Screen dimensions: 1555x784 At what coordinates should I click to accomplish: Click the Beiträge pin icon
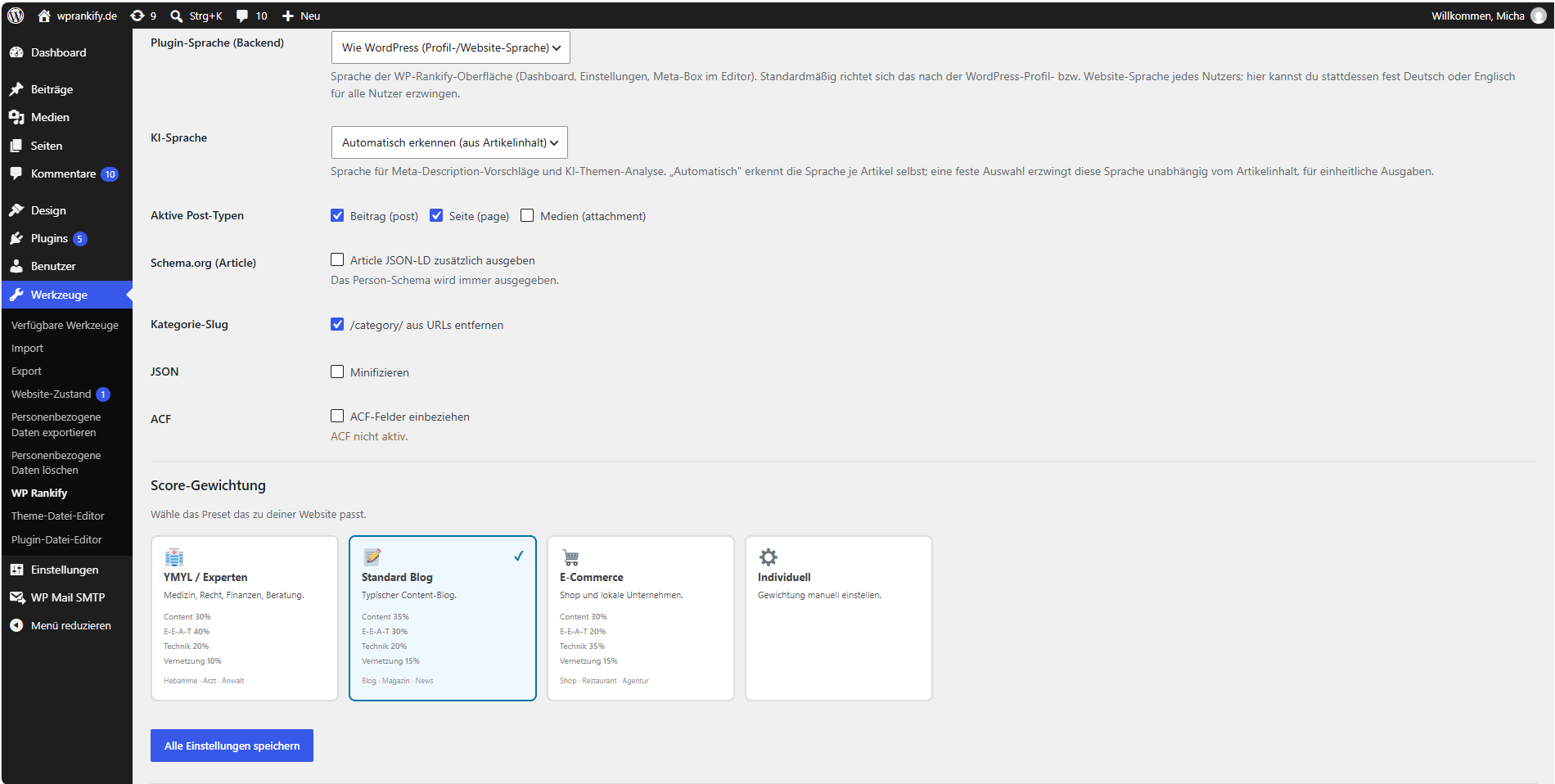(16, 89)
